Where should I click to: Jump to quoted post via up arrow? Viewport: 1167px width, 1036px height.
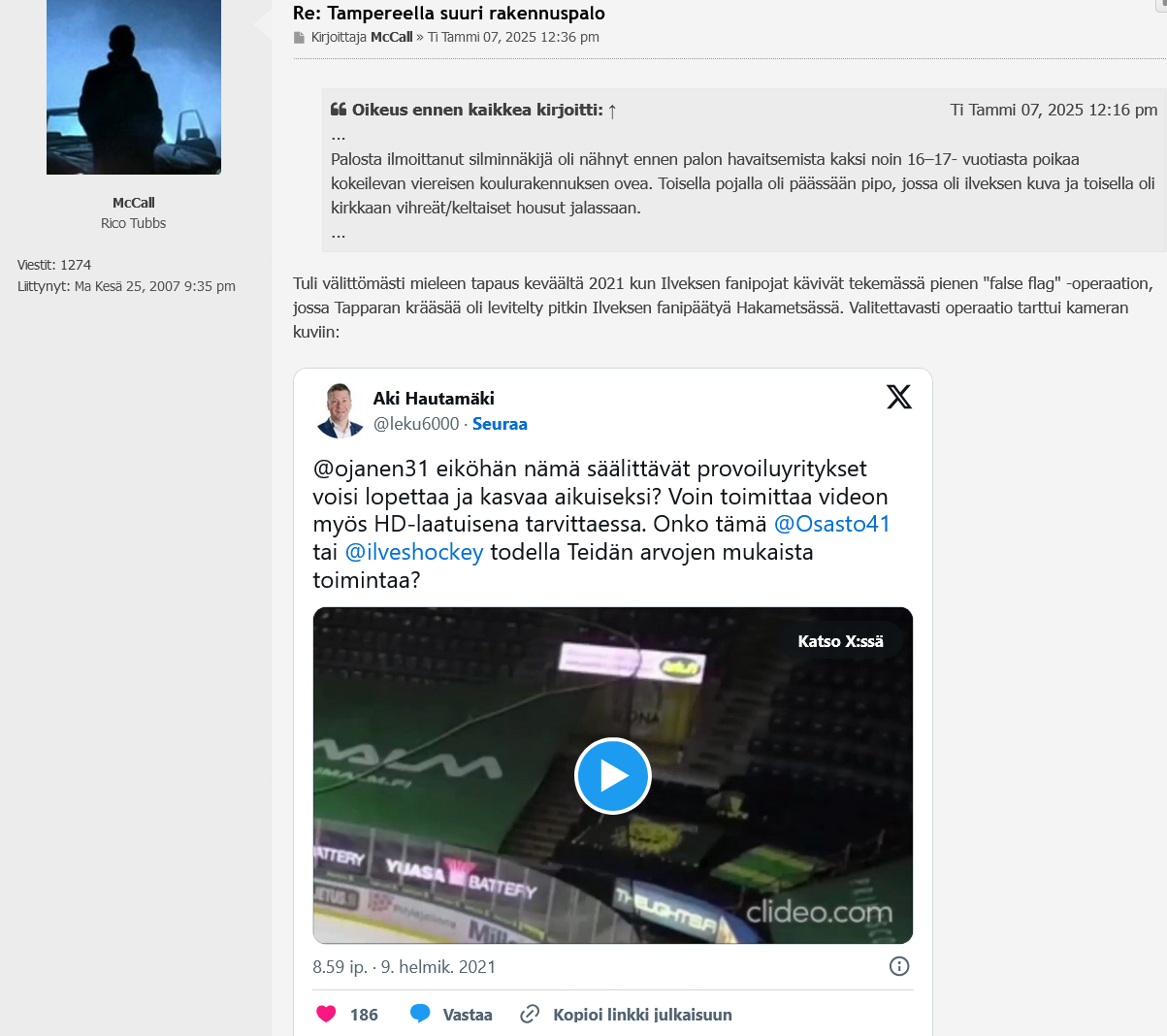point(612,111)
